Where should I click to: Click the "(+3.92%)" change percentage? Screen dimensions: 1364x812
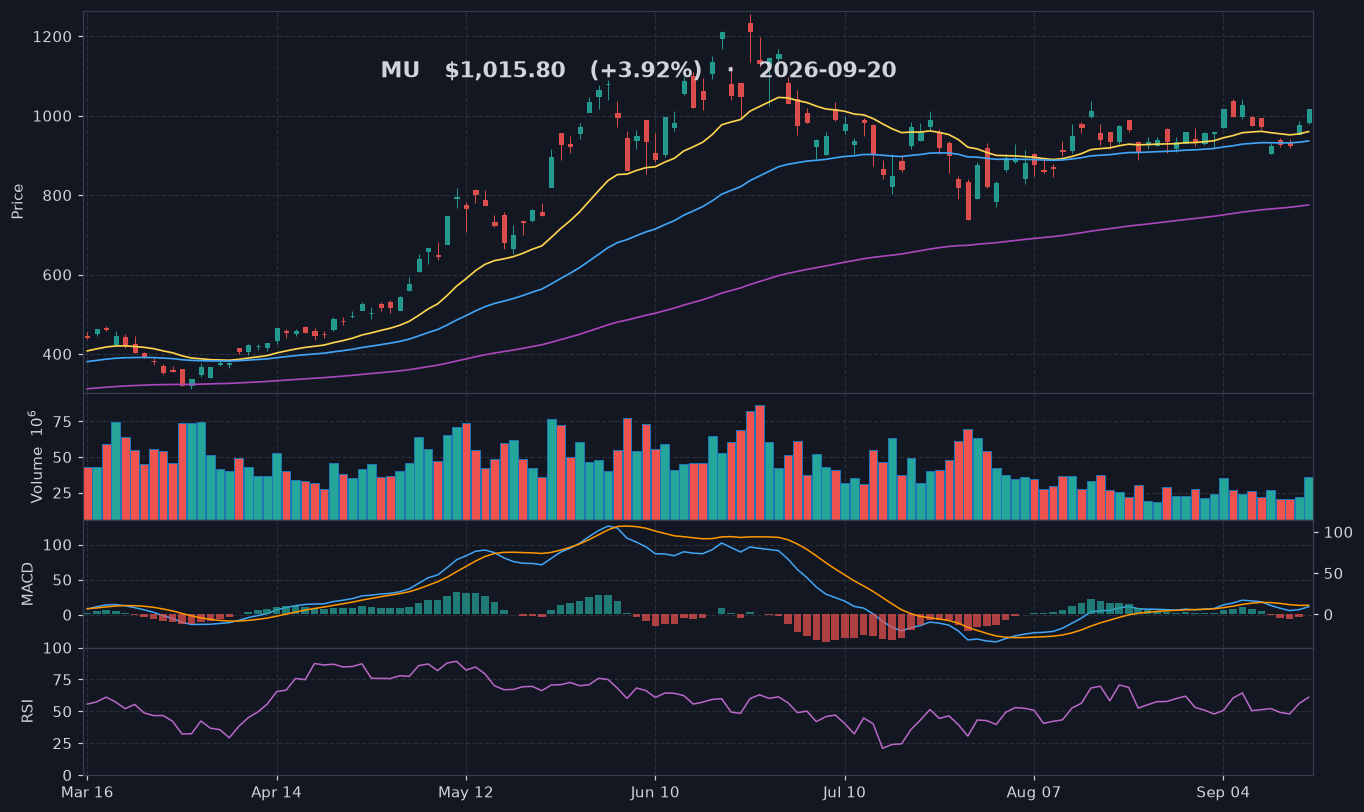coord(646,71)
